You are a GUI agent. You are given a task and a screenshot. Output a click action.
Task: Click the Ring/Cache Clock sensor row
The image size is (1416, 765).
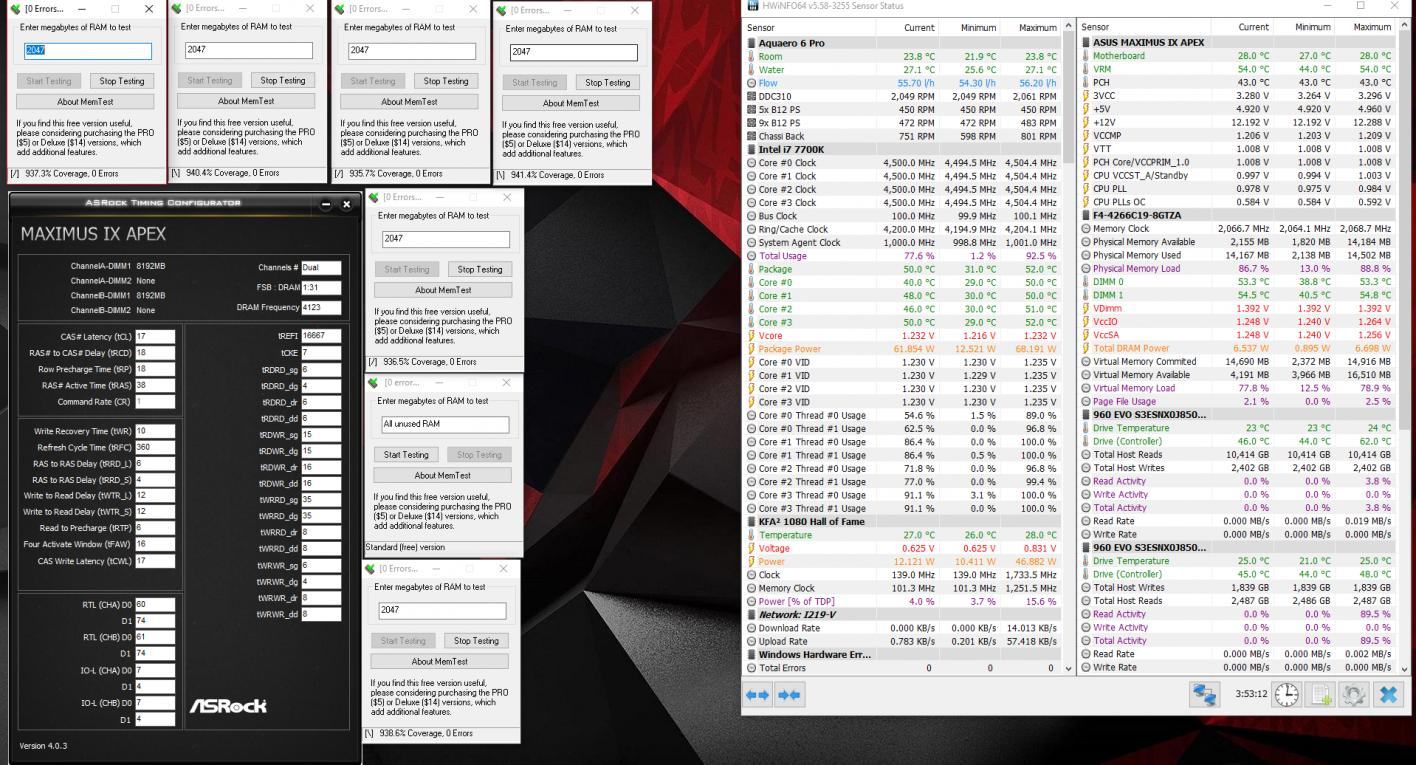[903, 228]
